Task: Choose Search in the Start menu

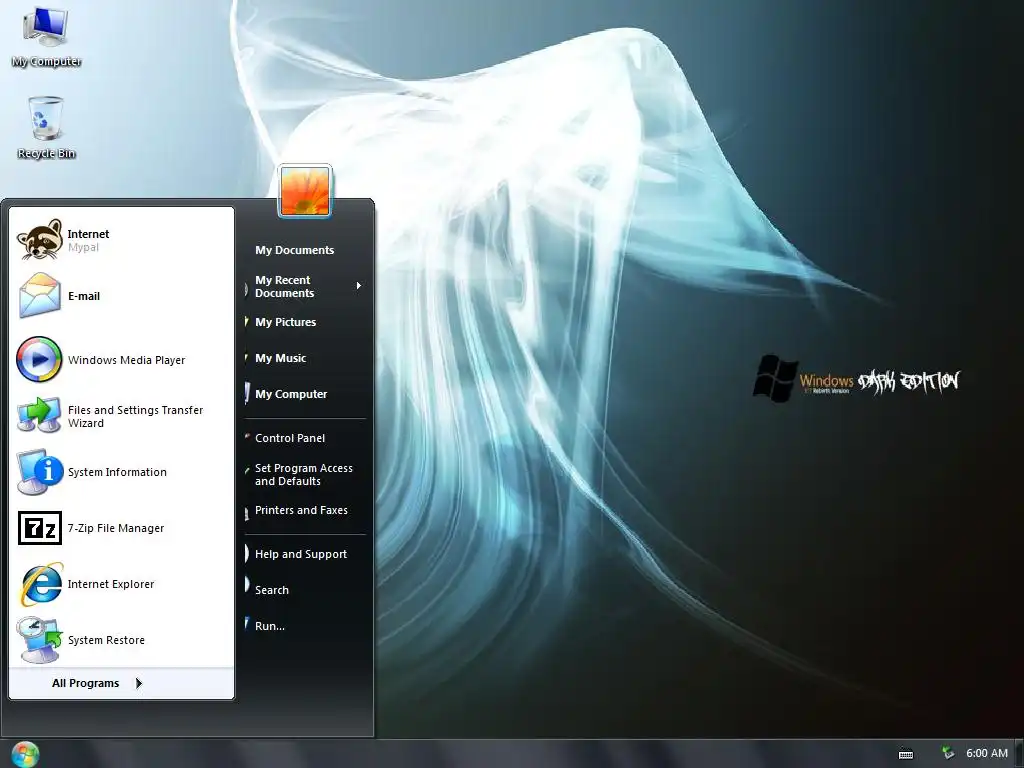Action: [272, 590]
